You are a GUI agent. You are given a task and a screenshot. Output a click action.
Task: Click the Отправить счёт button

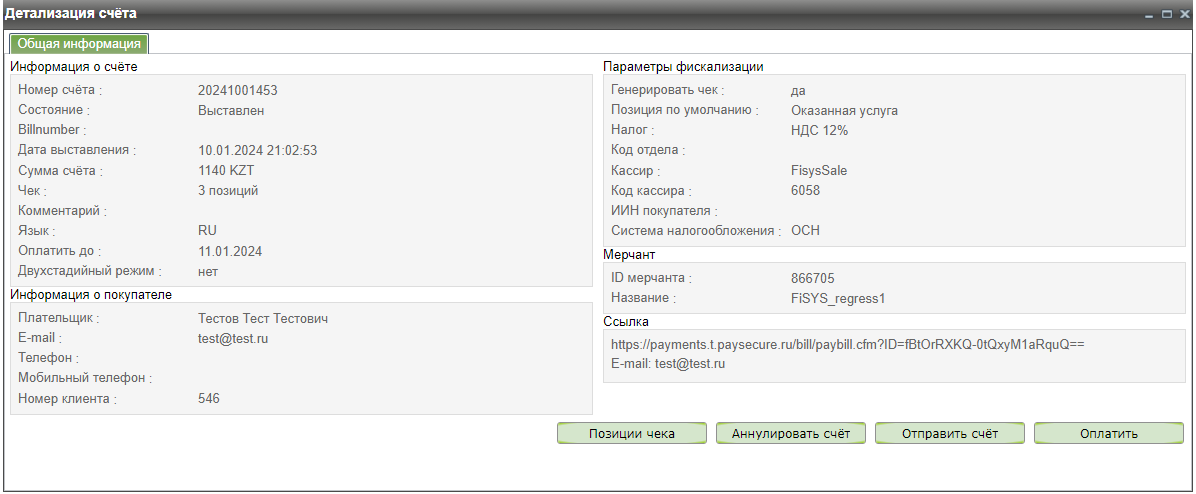click(x=950, y=433)
